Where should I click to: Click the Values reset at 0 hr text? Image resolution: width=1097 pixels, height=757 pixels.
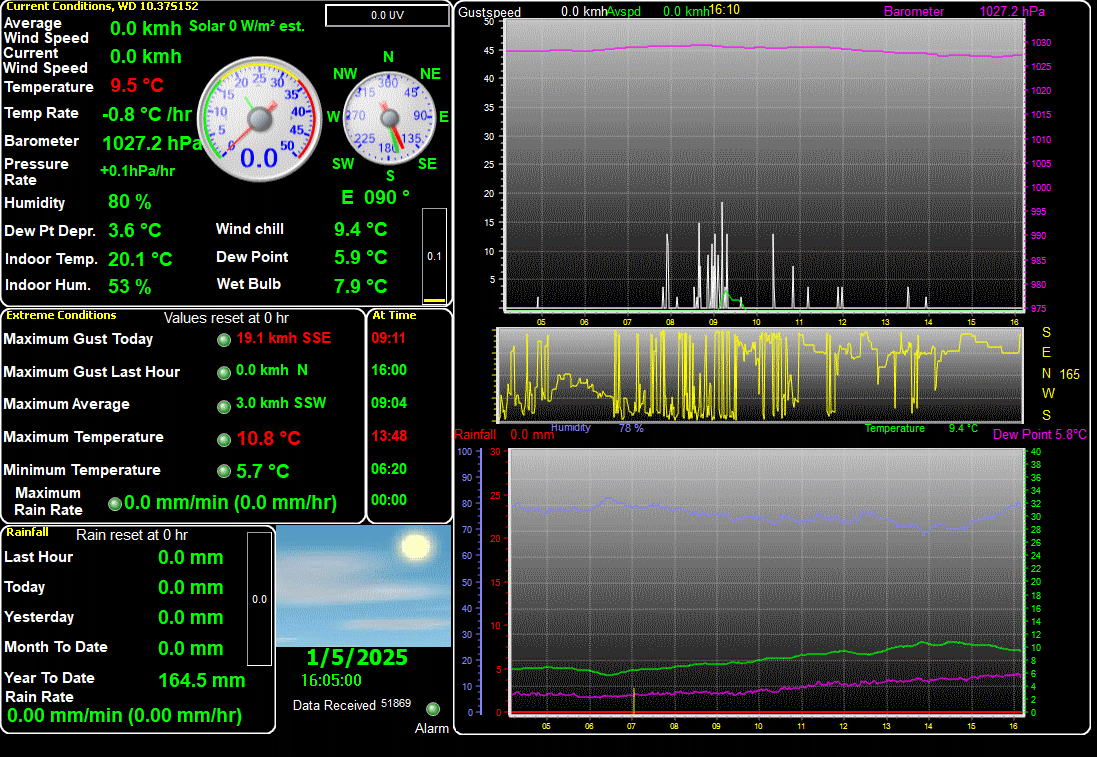coord(226,318)
